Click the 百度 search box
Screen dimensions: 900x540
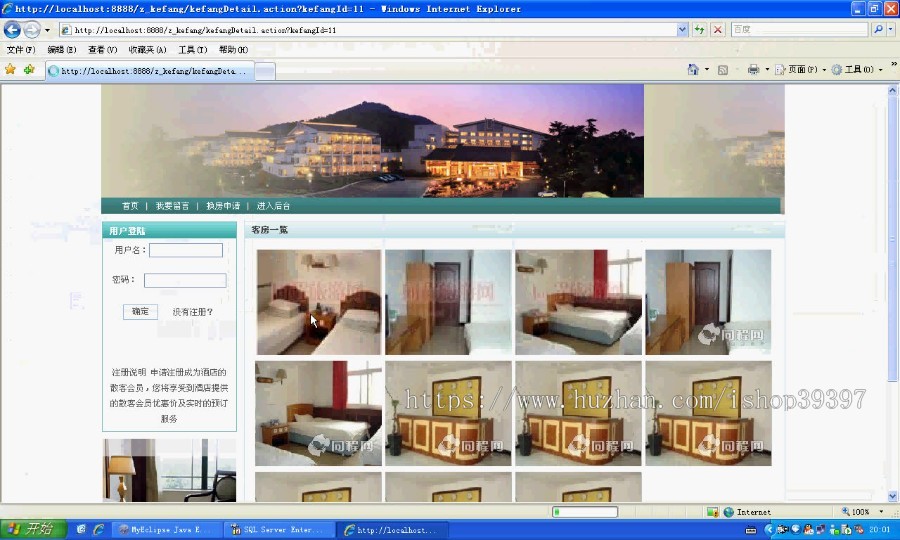pos(800,29)
